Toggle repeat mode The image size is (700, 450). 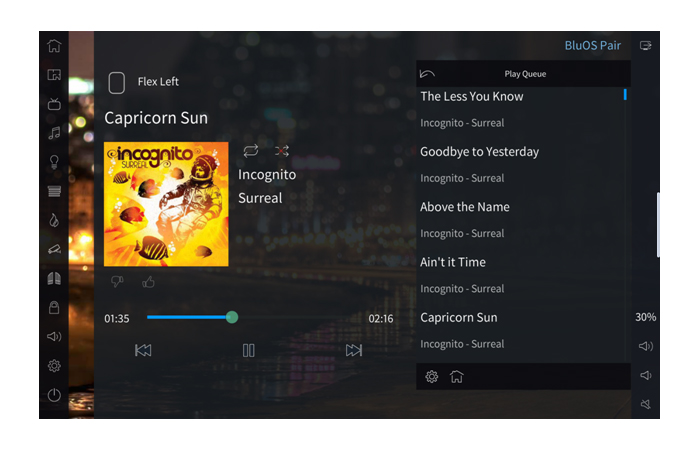coord(251,151)
